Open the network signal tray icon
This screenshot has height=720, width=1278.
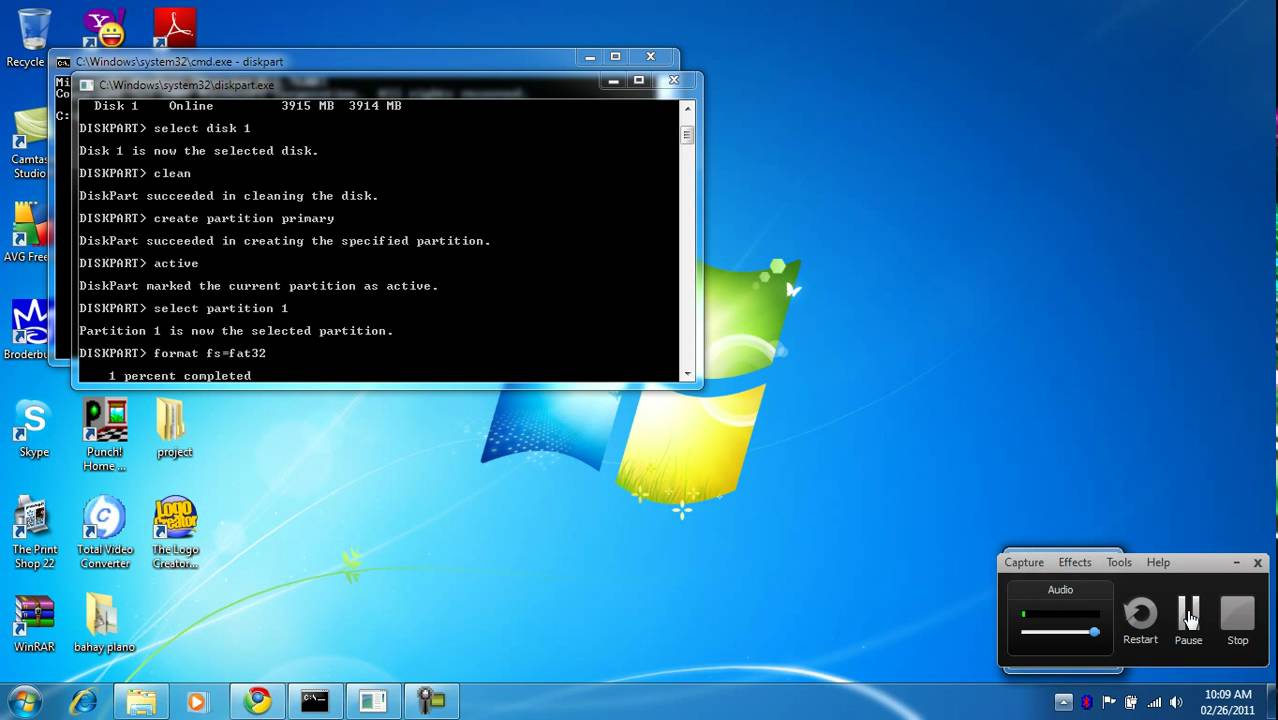click(x=1154, y=702)
